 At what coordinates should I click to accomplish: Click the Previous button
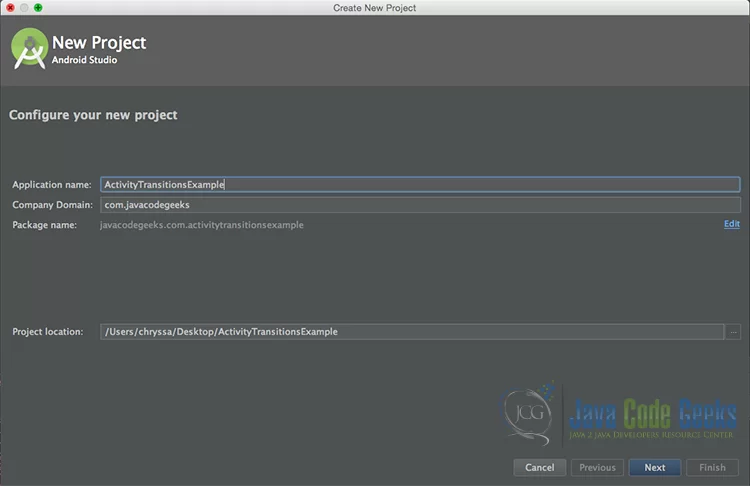(597, 467)
